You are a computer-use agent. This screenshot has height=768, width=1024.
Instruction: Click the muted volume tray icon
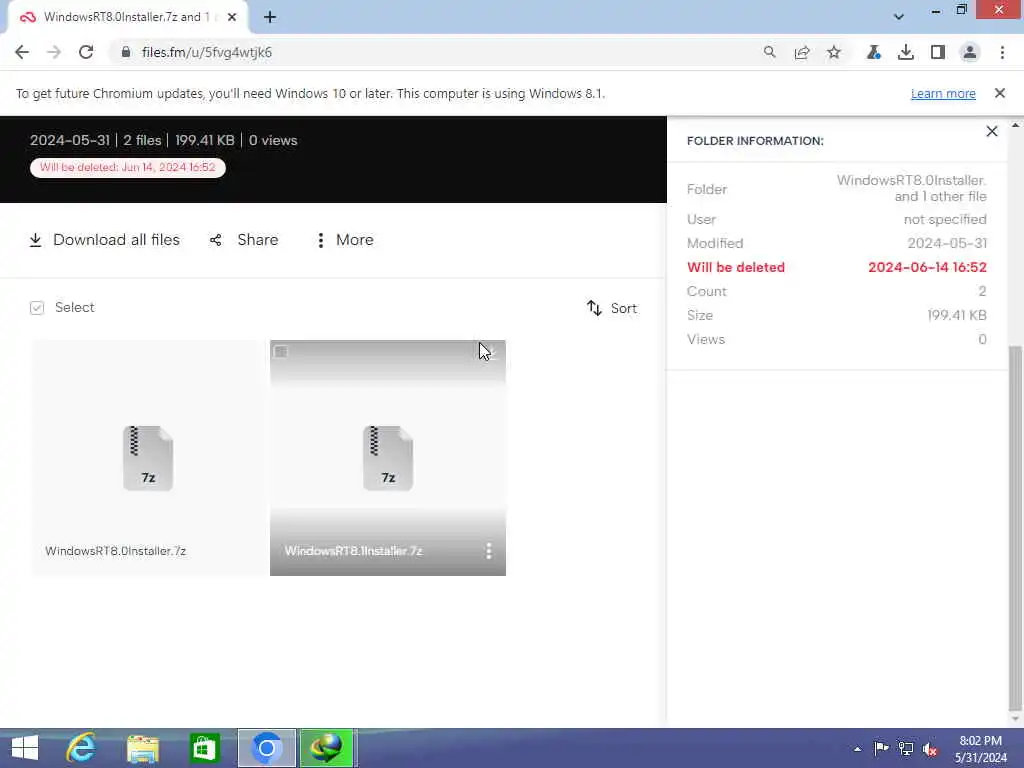click(930, 748)
